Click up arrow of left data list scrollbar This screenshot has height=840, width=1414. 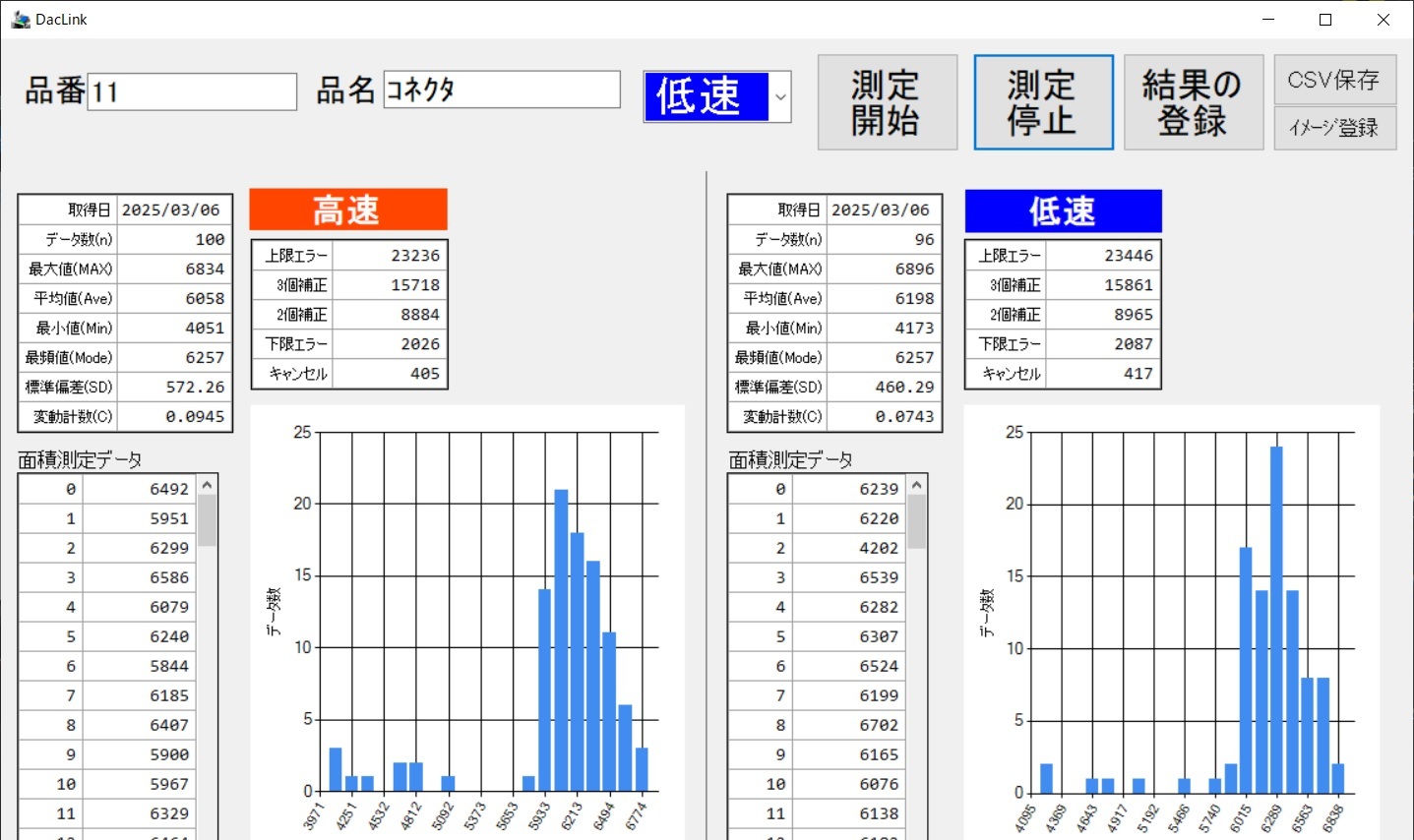tap(207, 485)
